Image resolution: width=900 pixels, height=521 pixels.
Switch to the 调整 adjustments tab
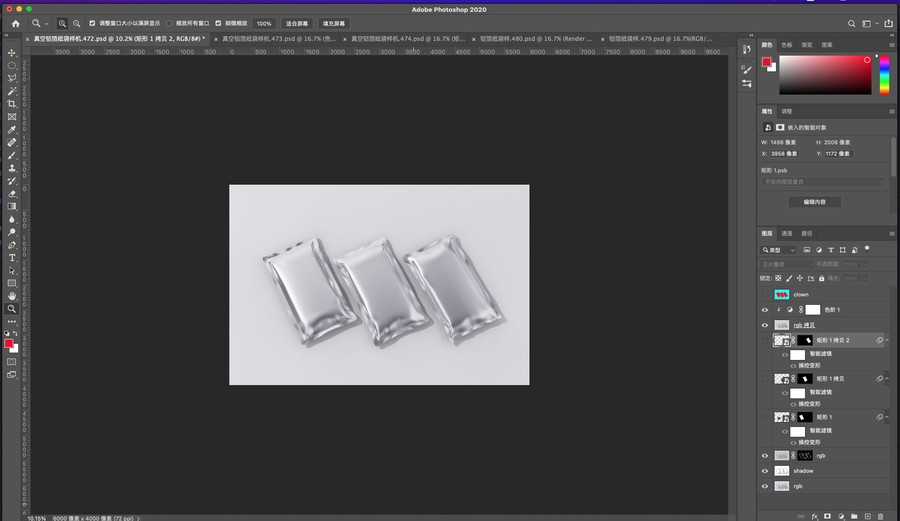(787, 111)
